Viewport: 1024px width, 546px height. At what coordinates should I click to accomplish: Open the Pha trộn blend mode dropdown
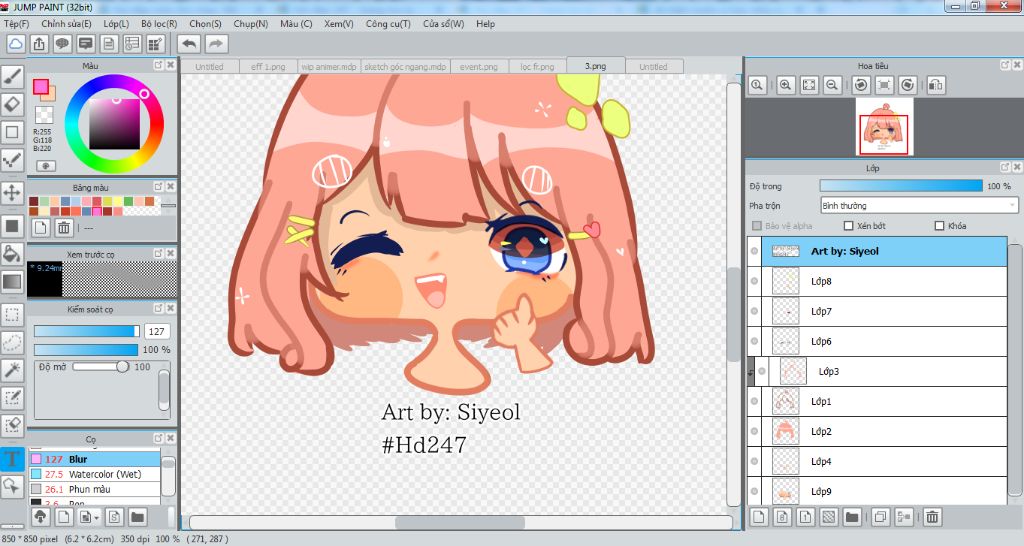click(x=919, y=206)
